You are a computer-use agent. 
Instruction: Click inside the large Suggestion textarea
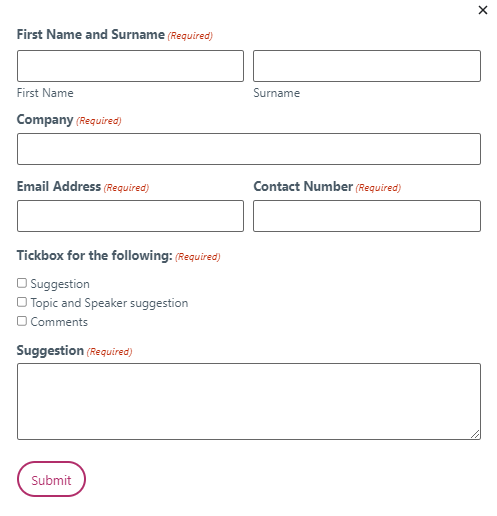click(249, 401)
